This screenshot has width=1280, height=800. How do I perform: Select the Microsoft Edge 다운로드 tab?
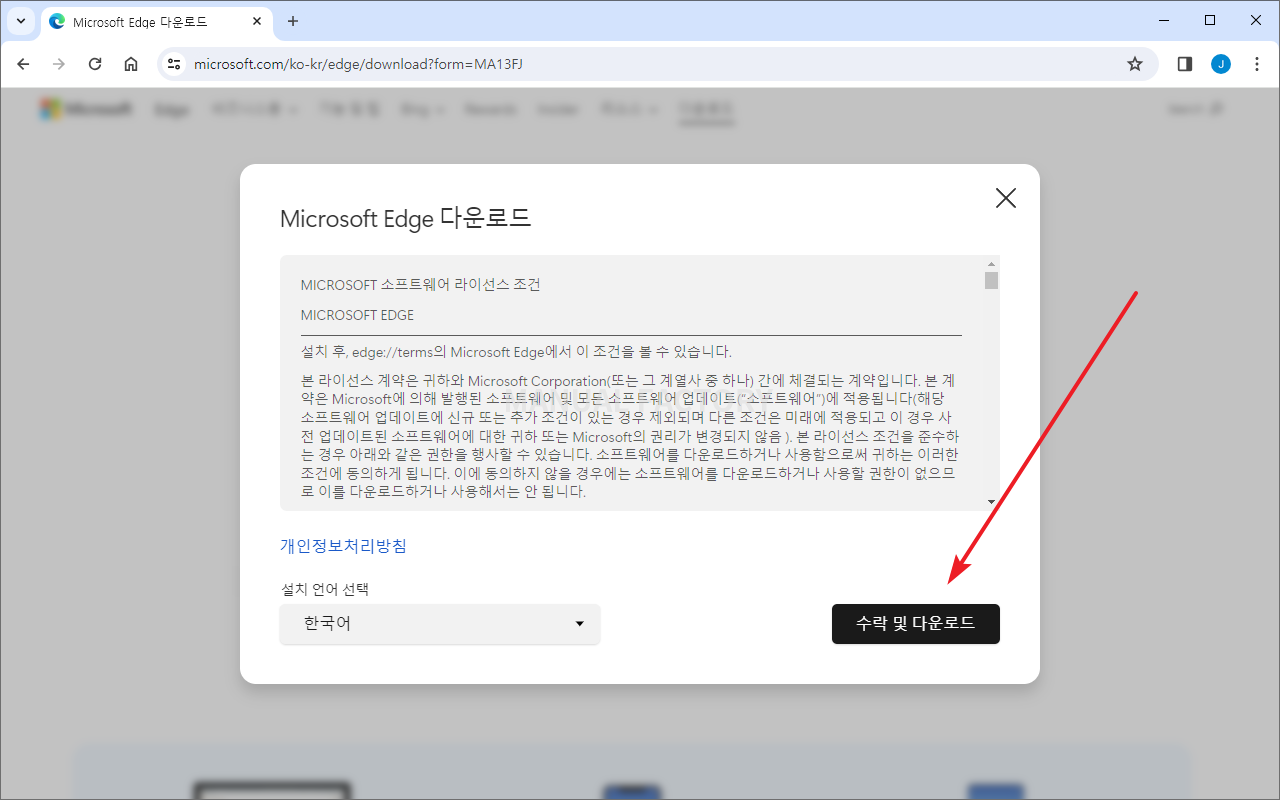click(157, 22)
